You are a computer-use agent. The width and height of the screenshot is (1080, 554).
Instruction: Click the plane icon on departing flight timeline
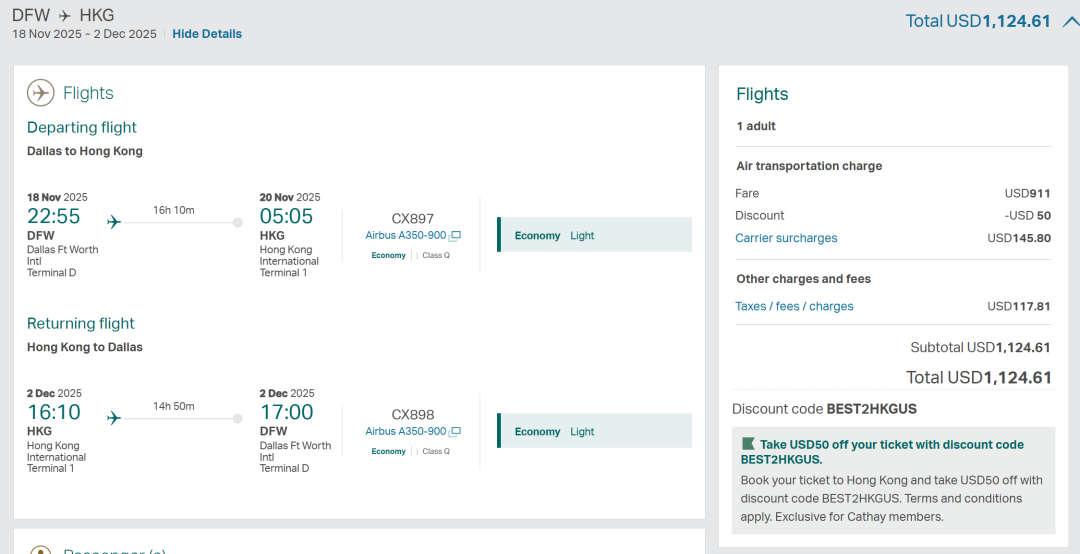(x=114, y=222)
